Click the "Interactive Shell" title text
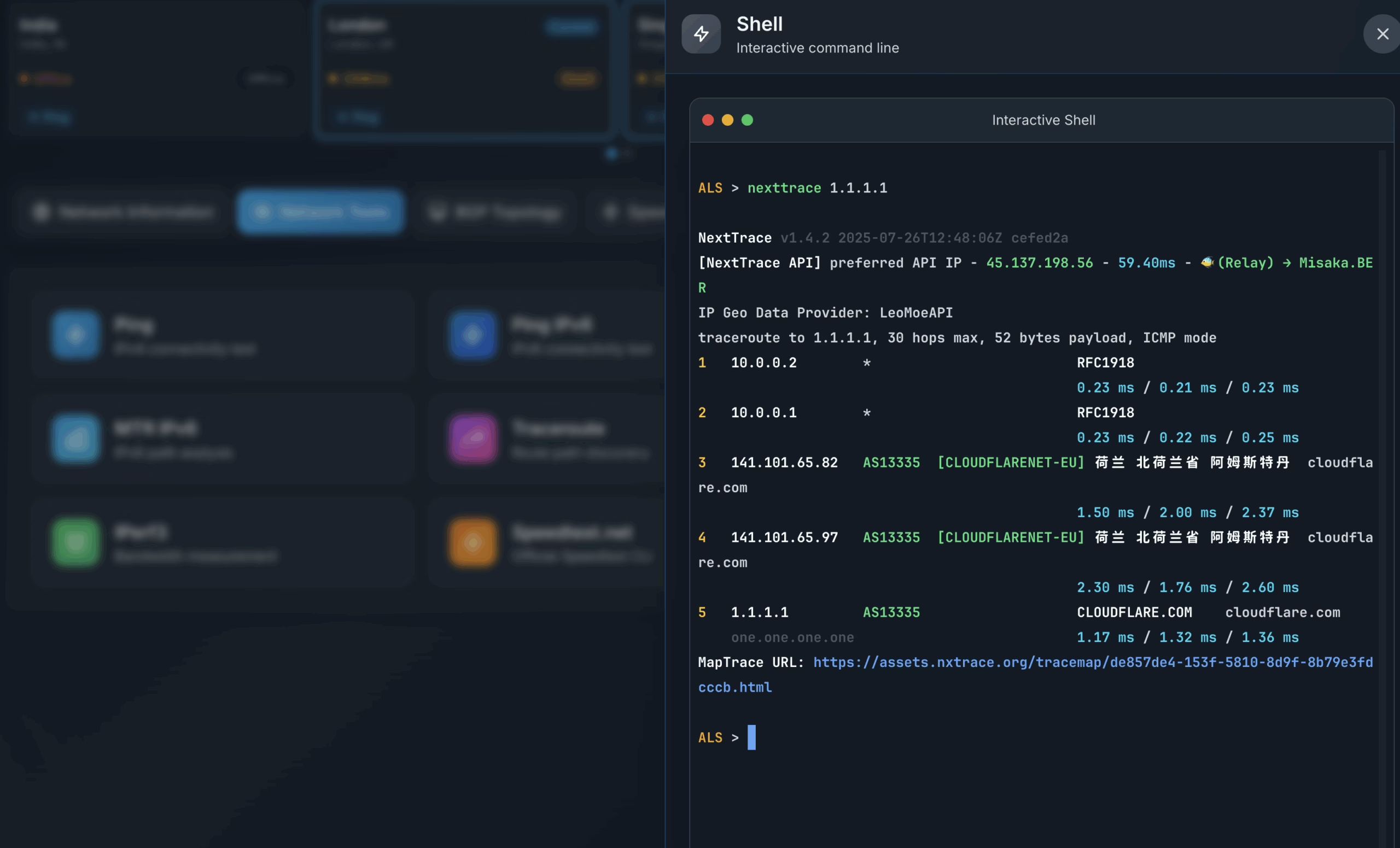 pos(1043,120)
